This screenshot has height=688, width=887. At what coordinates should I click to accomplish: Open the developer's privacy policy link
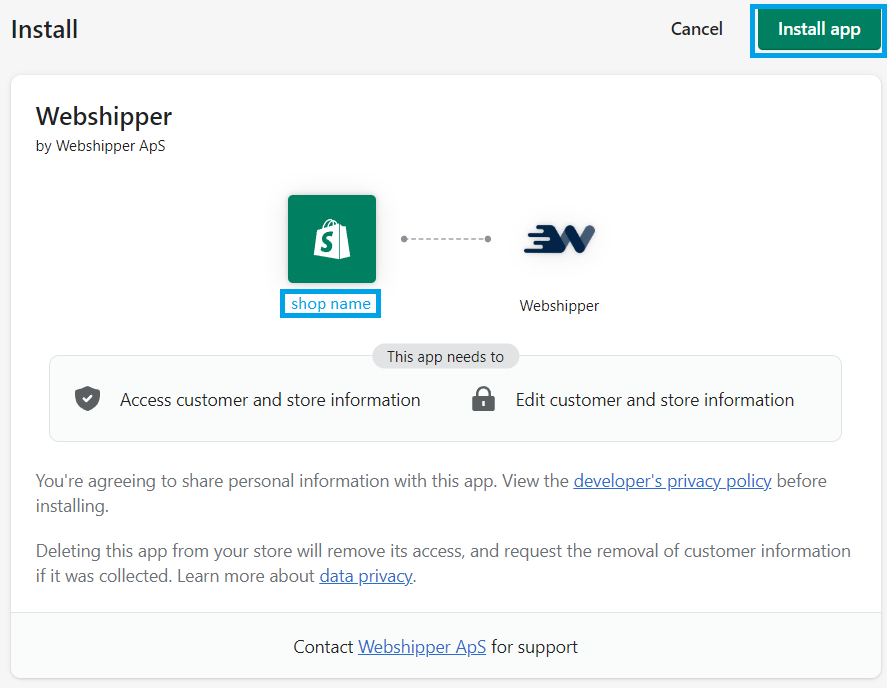point(672,481)
